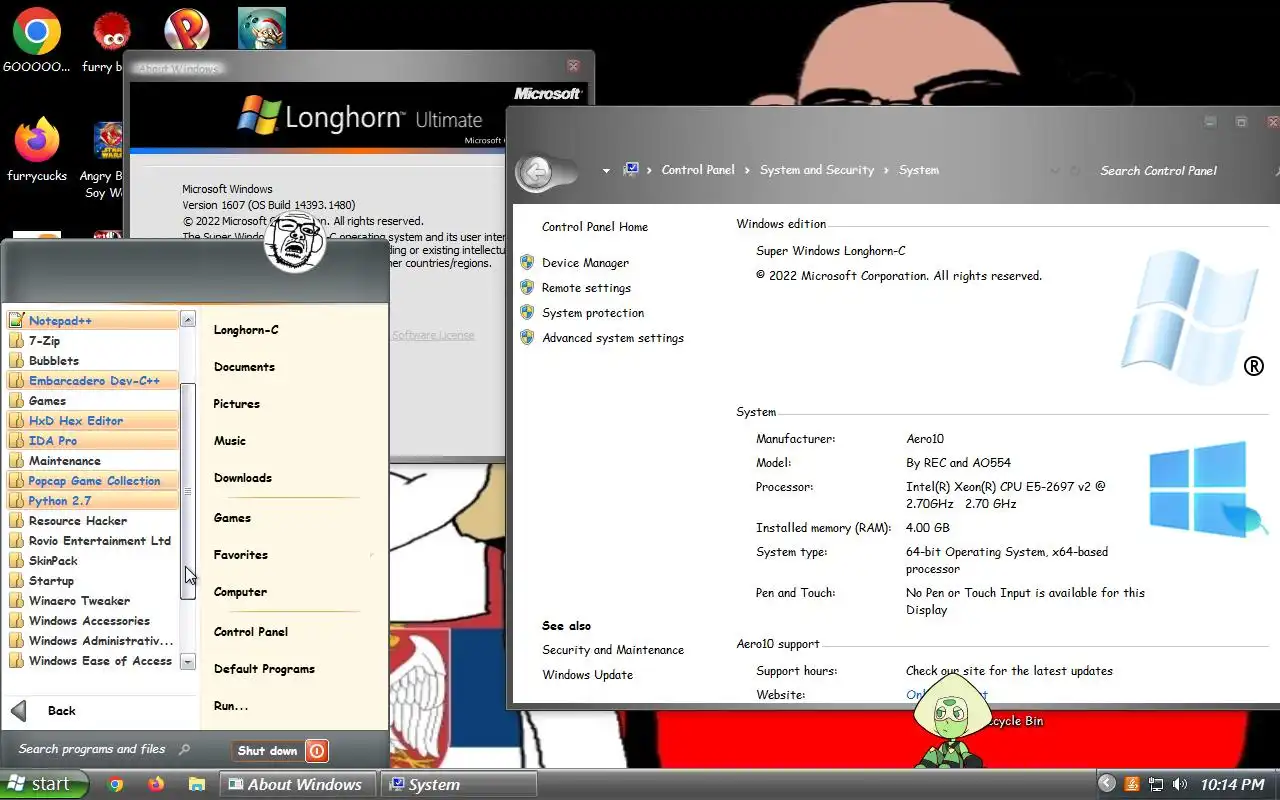
Task: Open Python 2.7 folder
Action: coord(92,500)
